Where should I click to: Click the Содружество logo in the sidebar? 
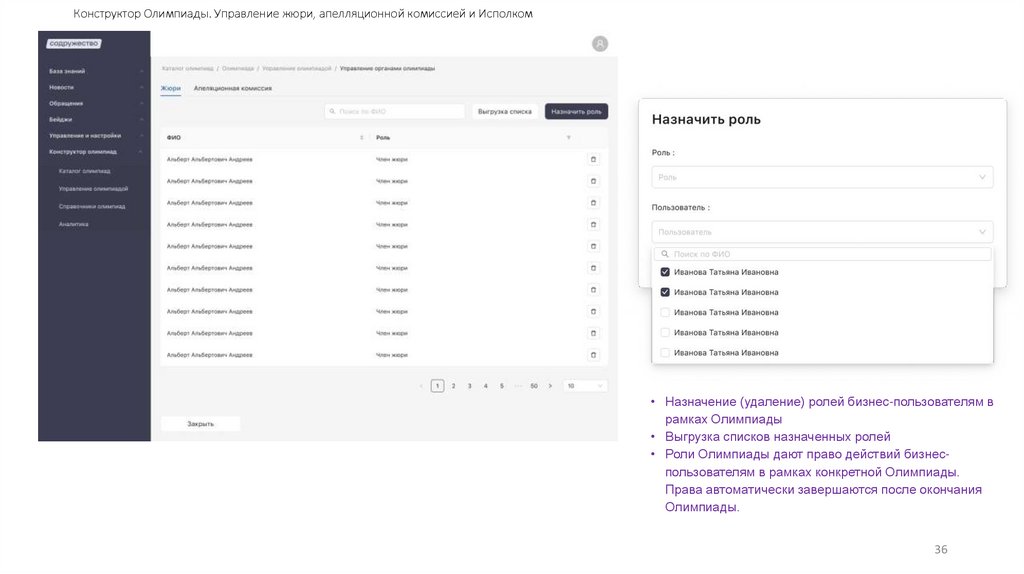pyautogui.click(x=74, y=44)
